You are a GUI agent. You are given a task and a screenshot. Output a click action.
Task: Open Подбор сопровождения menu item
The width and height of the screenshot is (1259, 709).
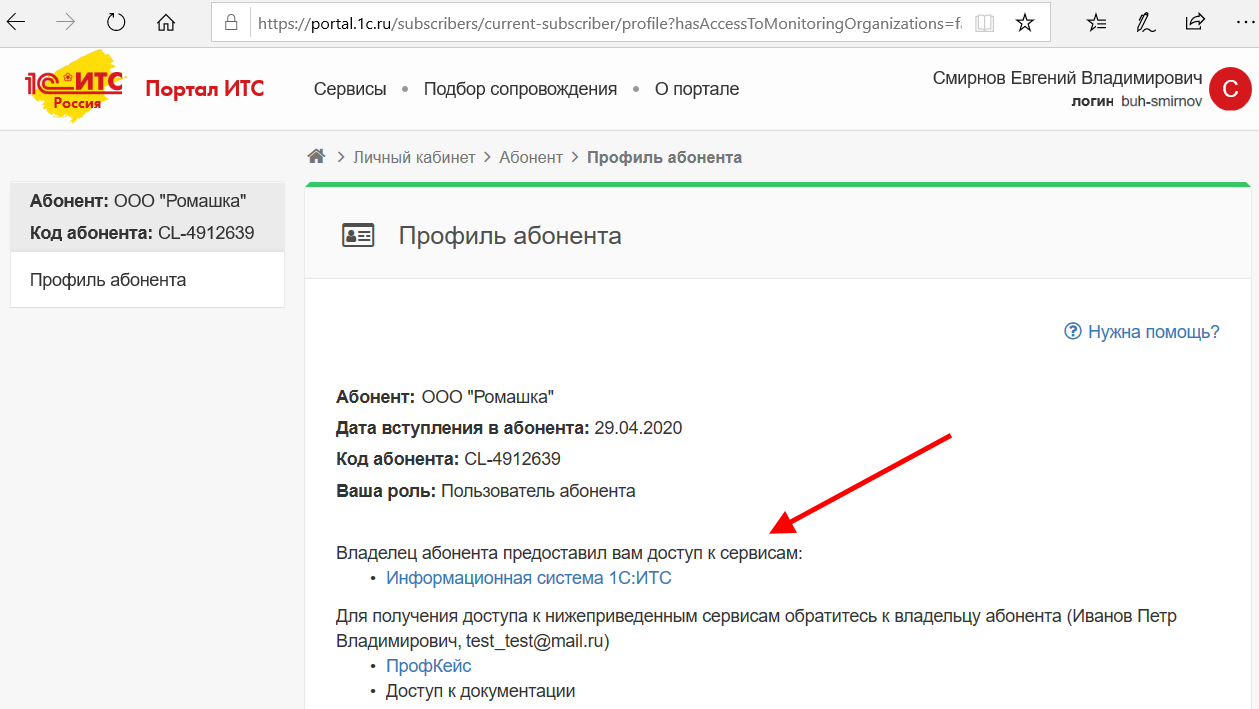(520, 89)
